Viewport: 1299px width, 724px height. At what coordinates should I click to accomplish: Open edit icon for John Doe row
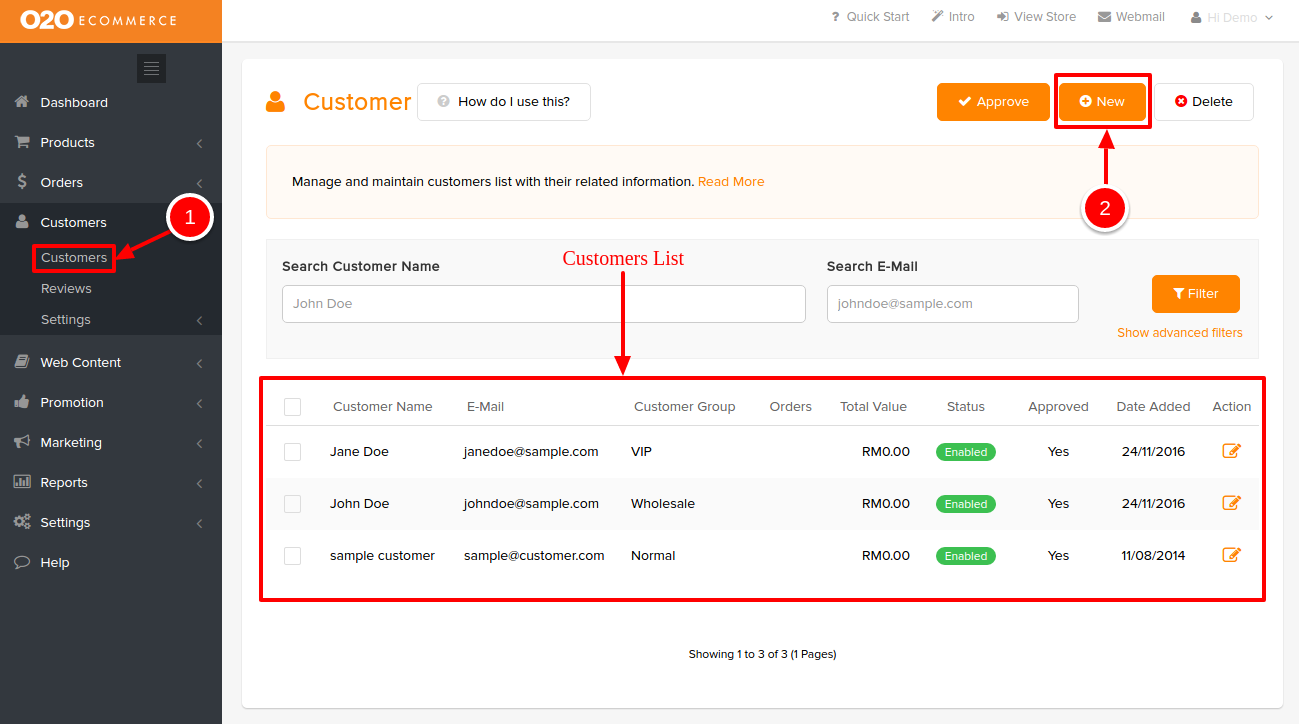(x=1231, y=503)
